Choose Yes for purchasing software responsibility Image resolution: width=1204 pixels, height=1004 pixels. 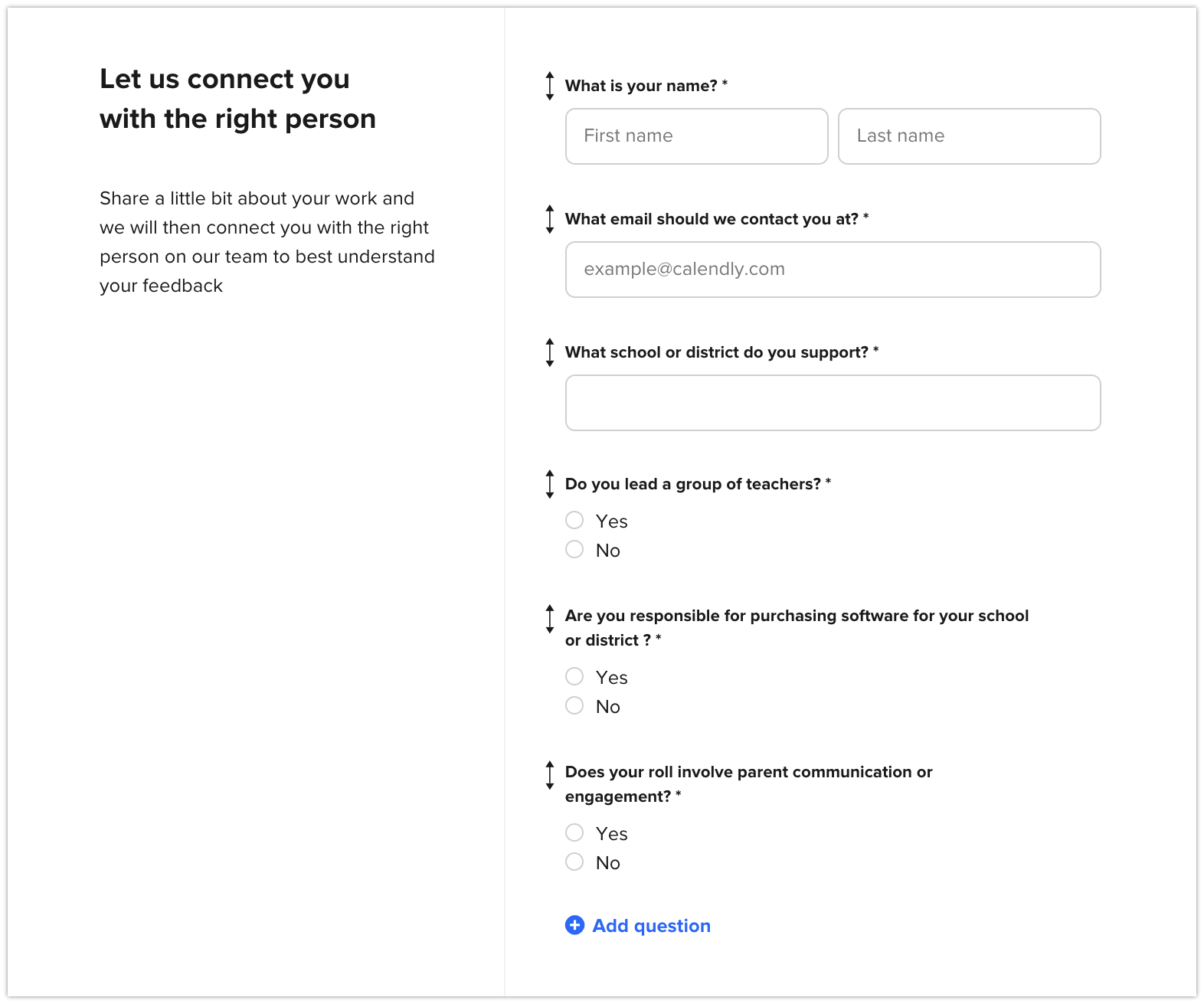click(x=574, y=677)
